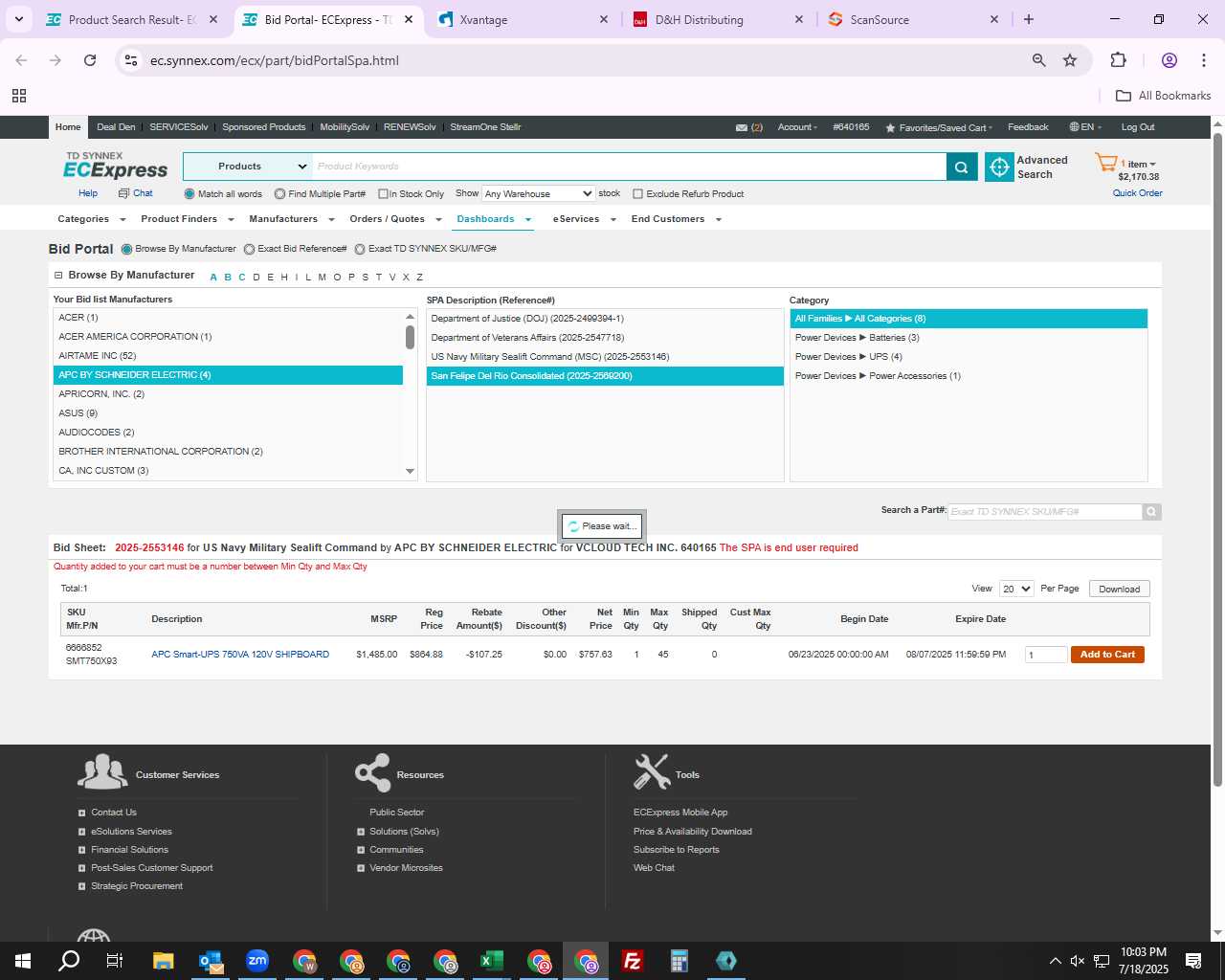Open the Task View icon
This screenshot has width=1225, height=980.
[x=115, y=961]
